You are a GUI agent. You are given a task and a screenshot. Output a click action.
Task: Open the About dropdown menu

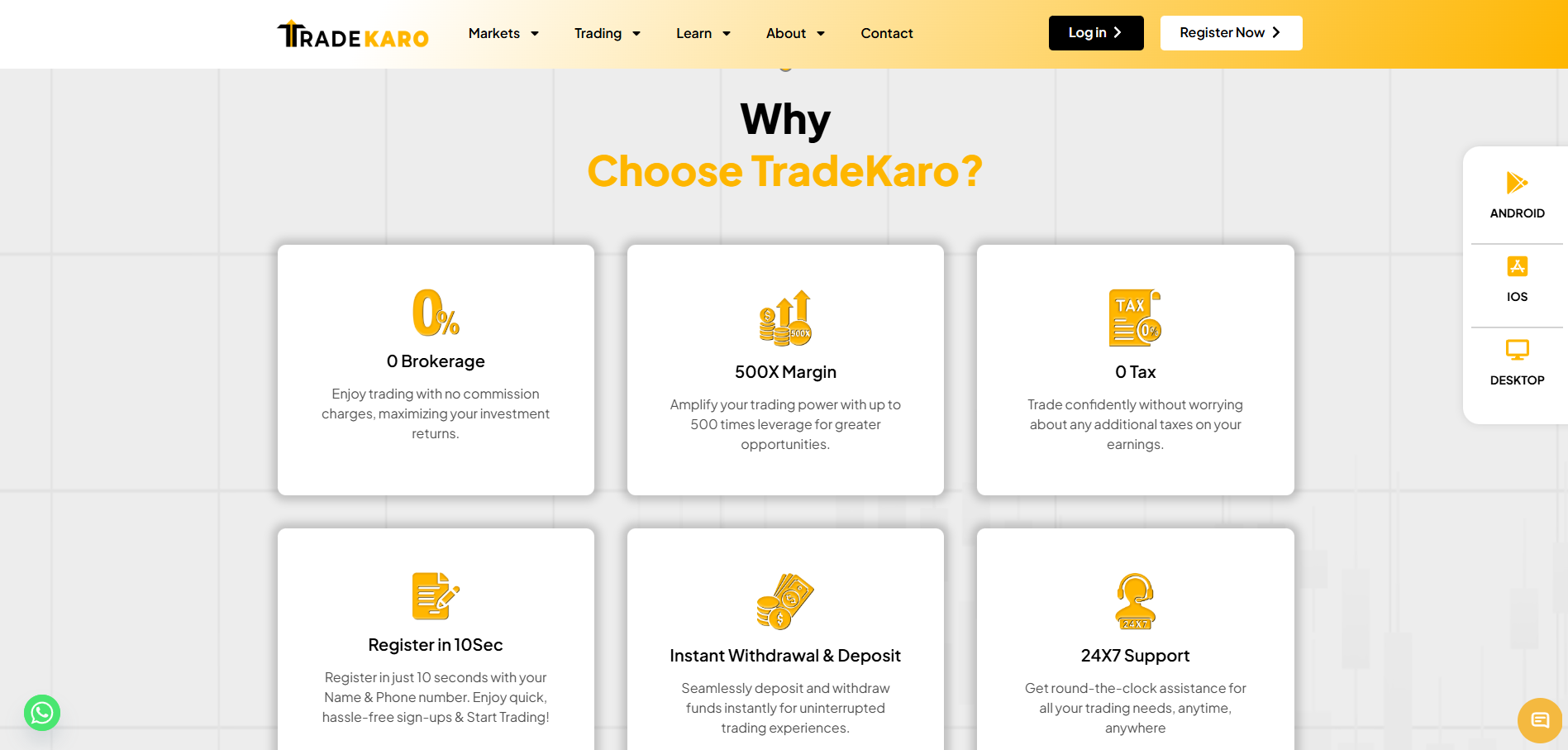point(795,33)
